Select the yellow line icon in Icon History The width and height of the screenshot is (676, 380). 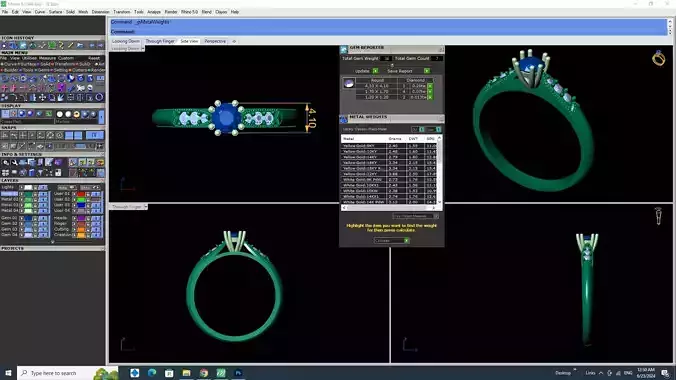click(x=71, y=45)
